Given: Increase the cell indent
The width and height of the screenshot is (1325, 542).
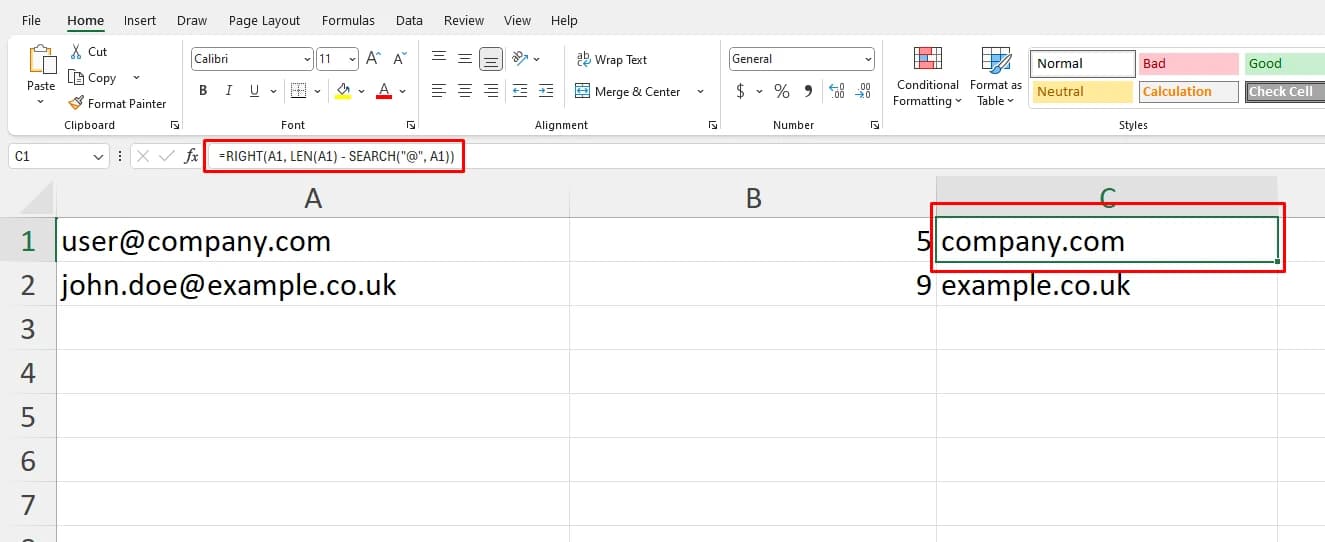Looking at the screenshot, I should click(545, 91).
